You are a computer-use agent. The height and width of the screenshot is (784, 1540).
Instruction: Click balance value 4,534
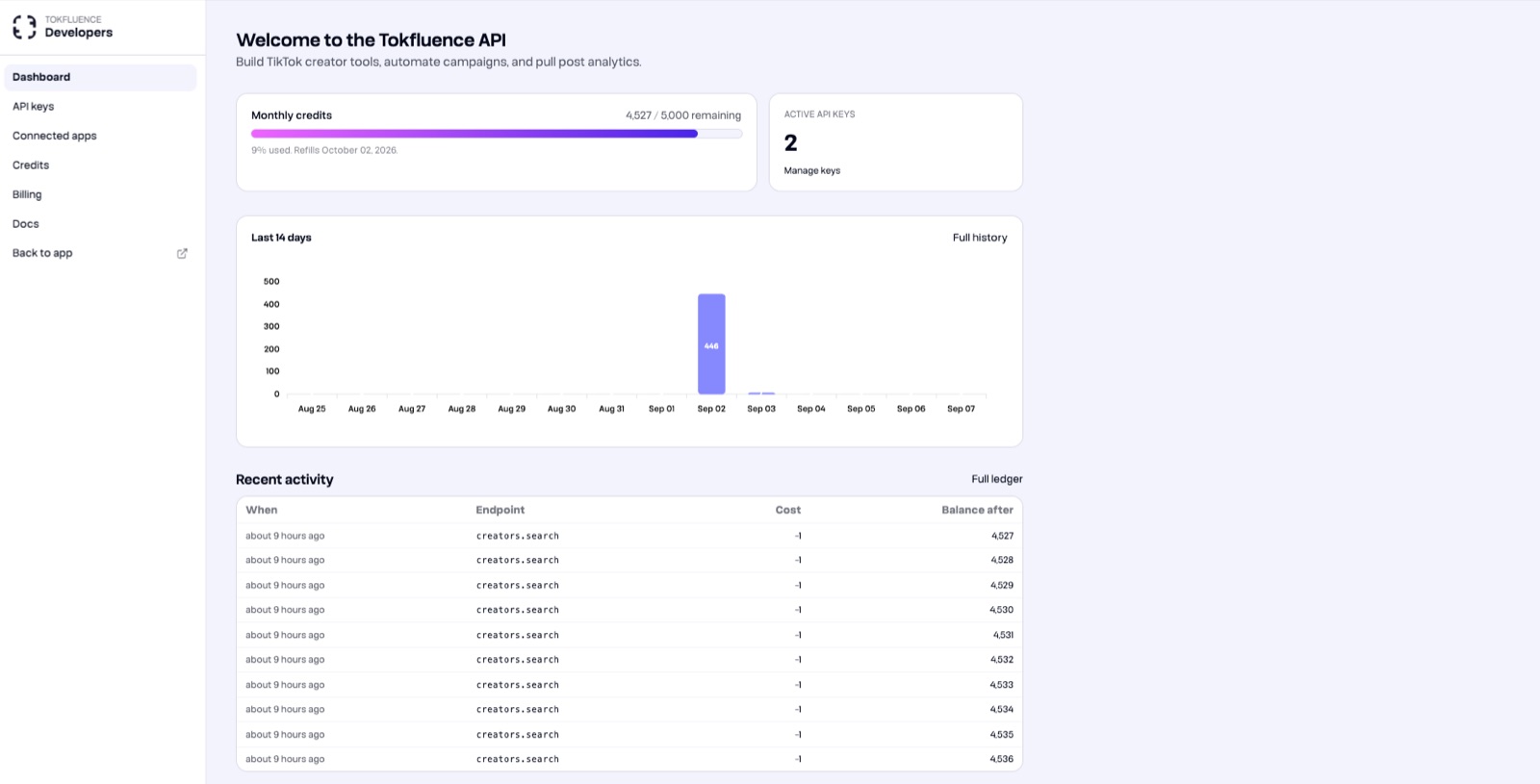point(1002,709)
